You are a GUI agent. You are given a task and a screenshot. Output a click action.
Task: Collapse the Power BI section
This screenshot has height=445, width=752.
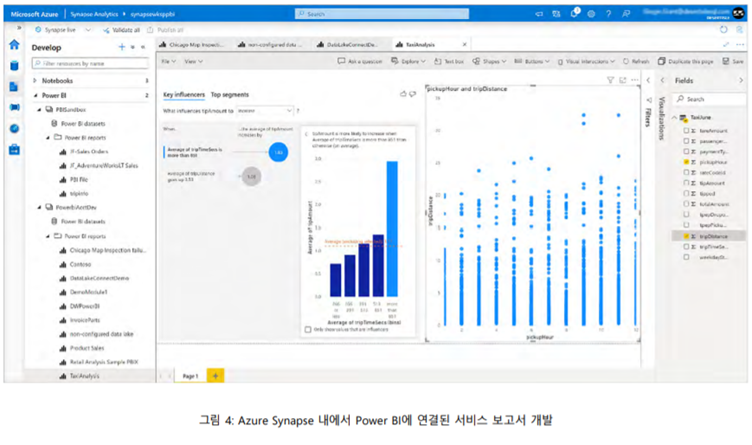(35, 95)
